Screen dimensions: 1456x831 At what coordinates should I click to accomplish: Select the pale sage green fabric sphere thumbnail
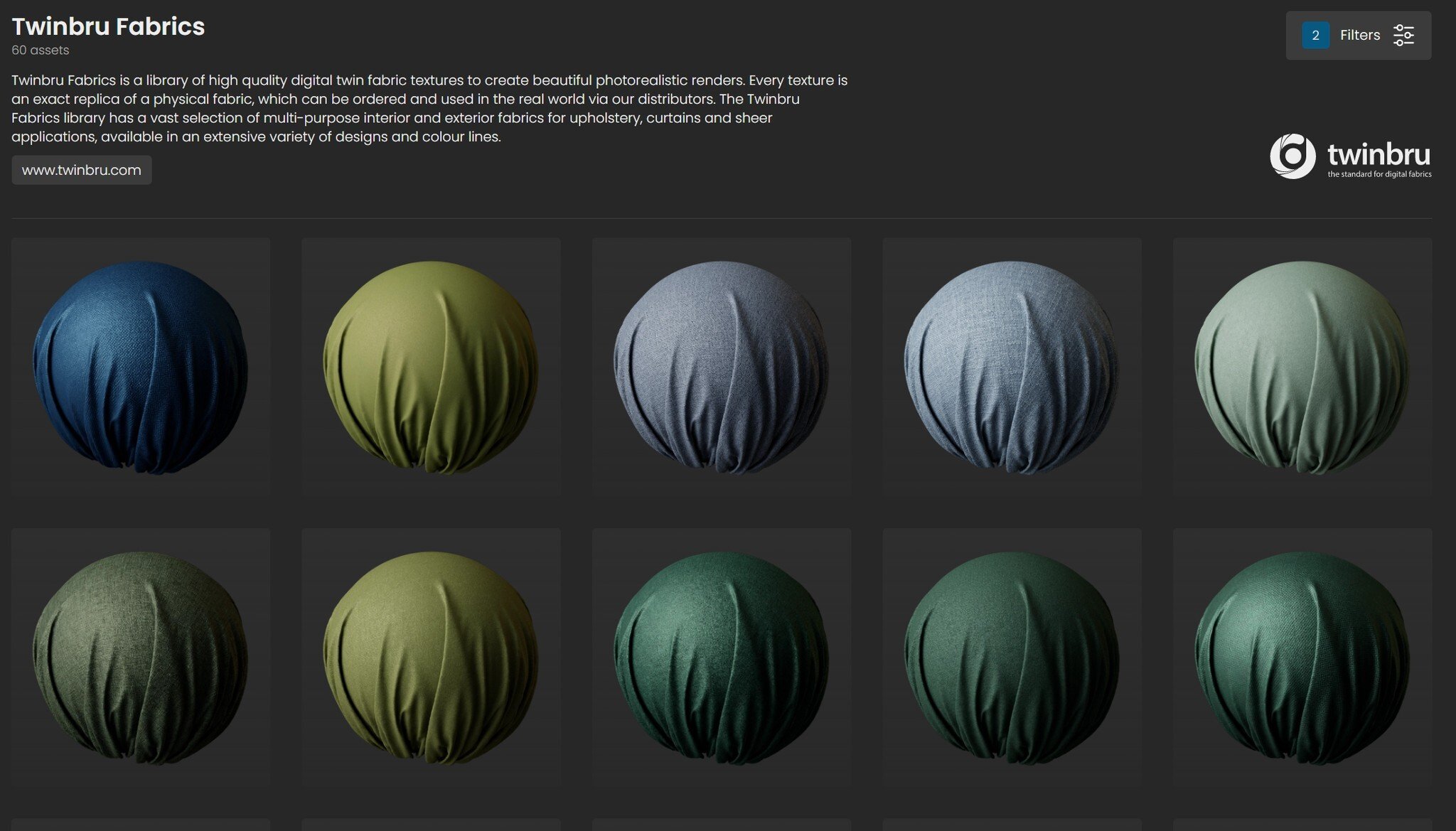click(x=1302, y=367)
